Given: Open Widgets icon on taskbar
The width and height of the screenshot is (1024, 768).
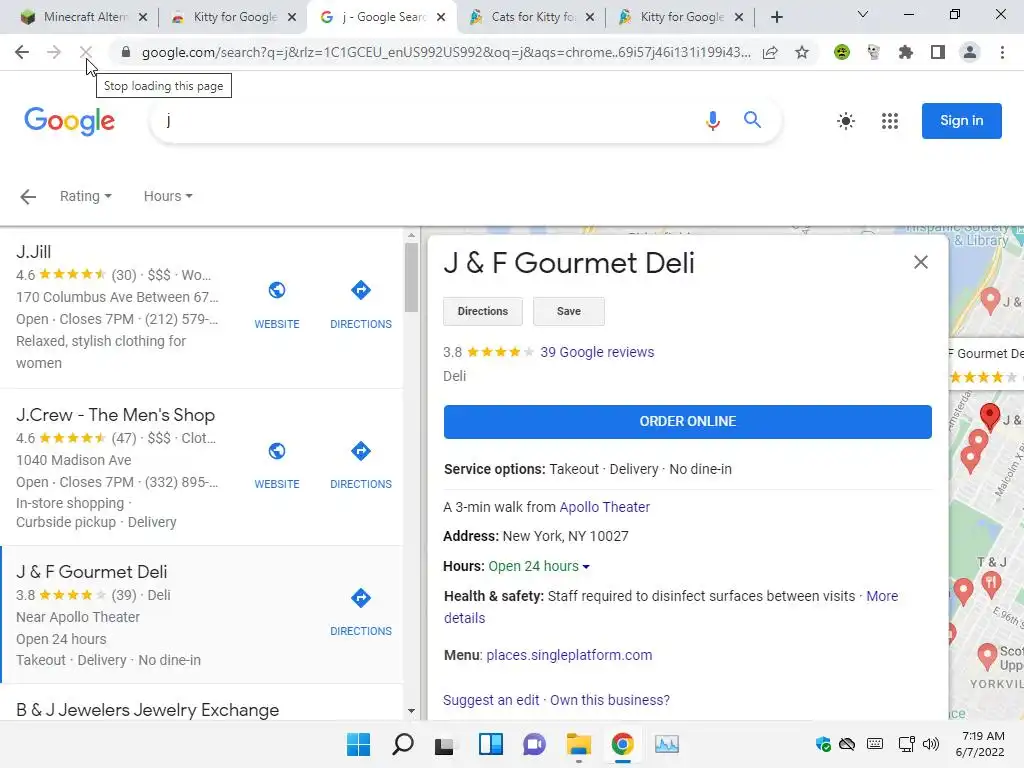Looking at the screenshot, I should pyautogui.click(x=490, y=744).
